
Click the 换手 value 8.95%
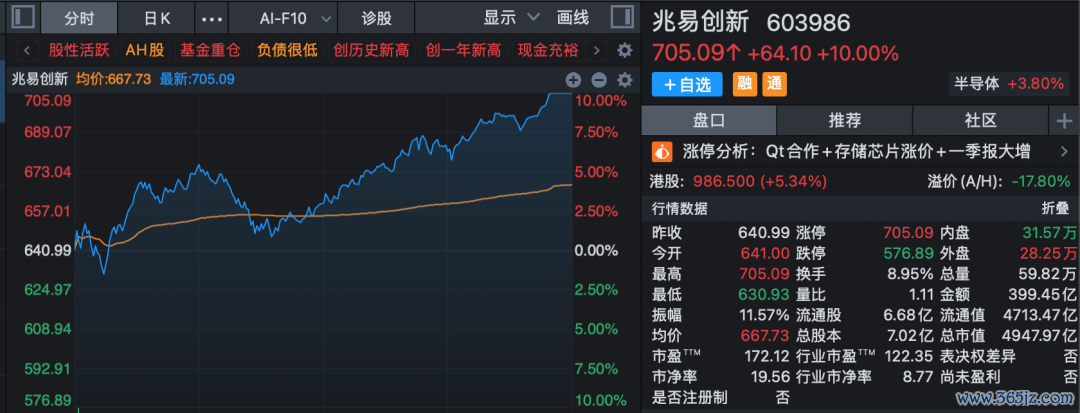click(910, 273)
